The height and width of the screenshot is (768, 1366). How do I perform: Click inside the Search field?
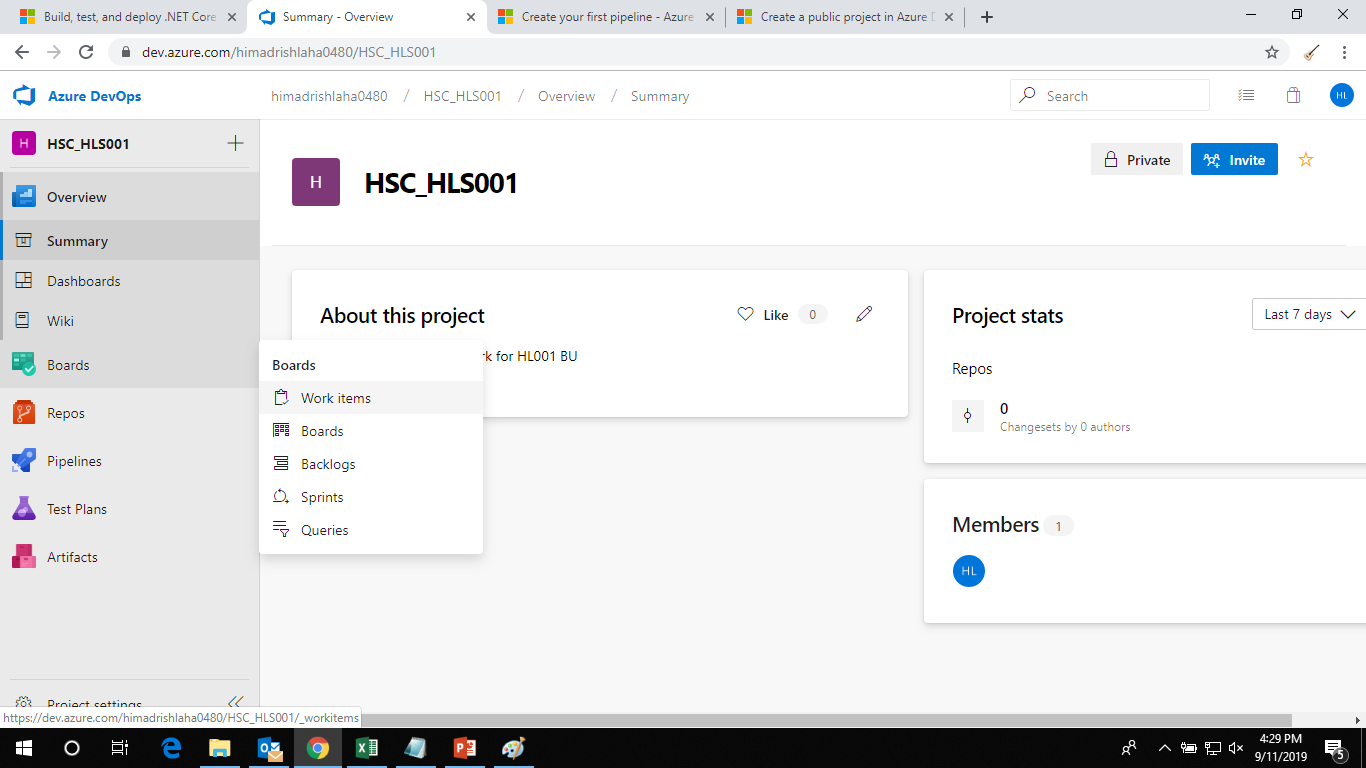tap(1110, 94)
